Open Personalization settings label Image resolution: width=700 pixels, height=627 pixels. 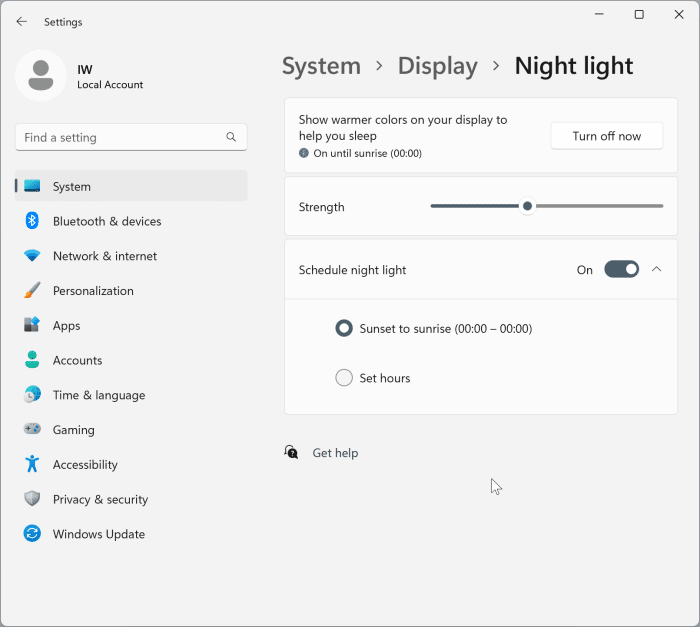[x=93, y=291]
